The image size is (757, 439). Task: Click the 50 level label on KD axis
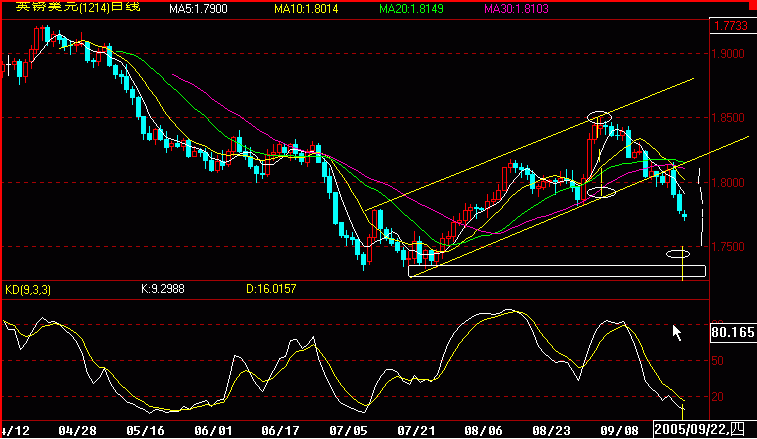(717, 361)
